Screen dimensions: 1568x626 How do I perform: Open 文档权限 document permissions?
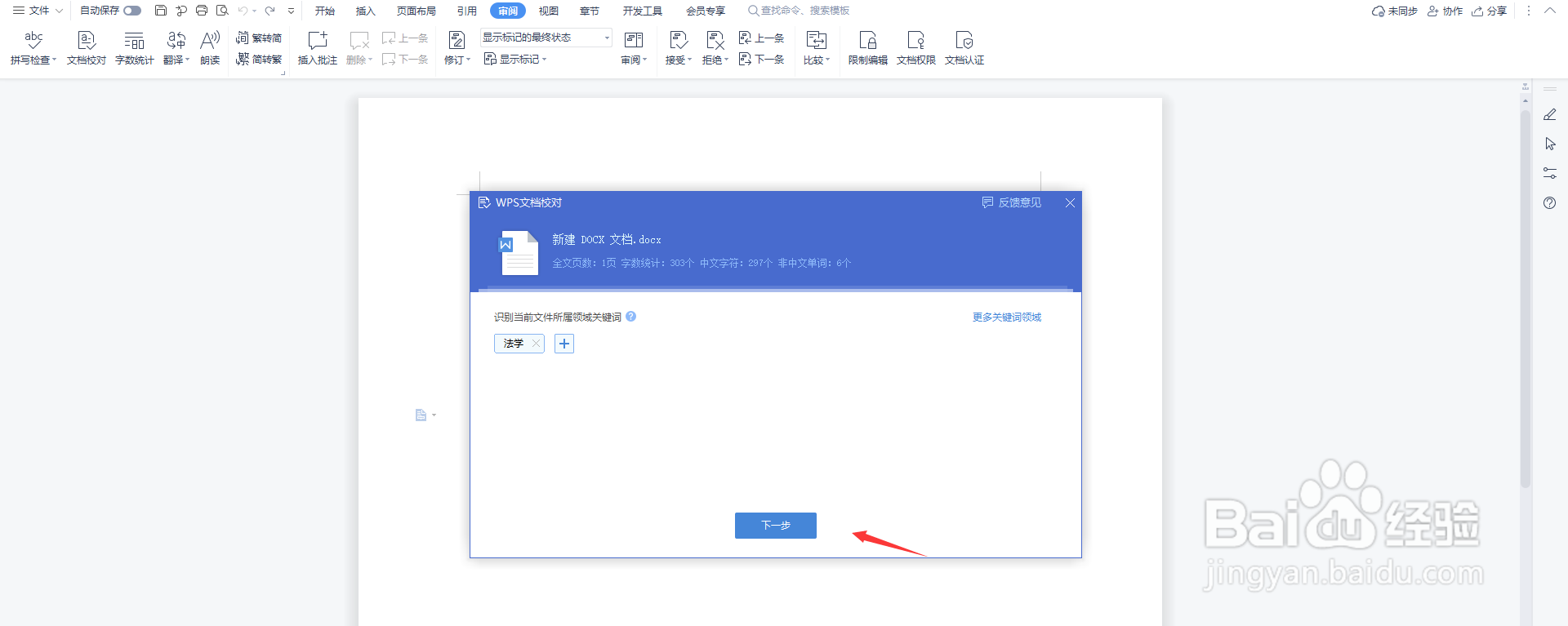coord(916,48)
